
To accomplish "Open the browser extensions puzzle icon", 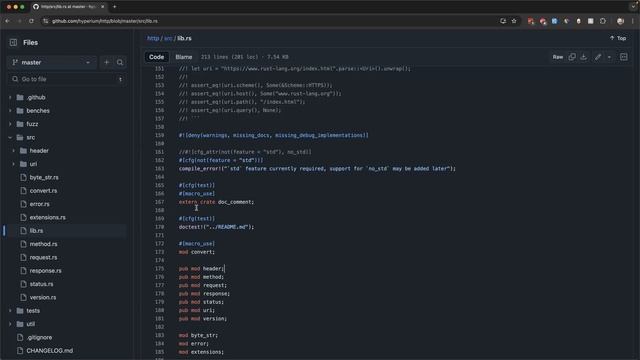I will 603,21.
